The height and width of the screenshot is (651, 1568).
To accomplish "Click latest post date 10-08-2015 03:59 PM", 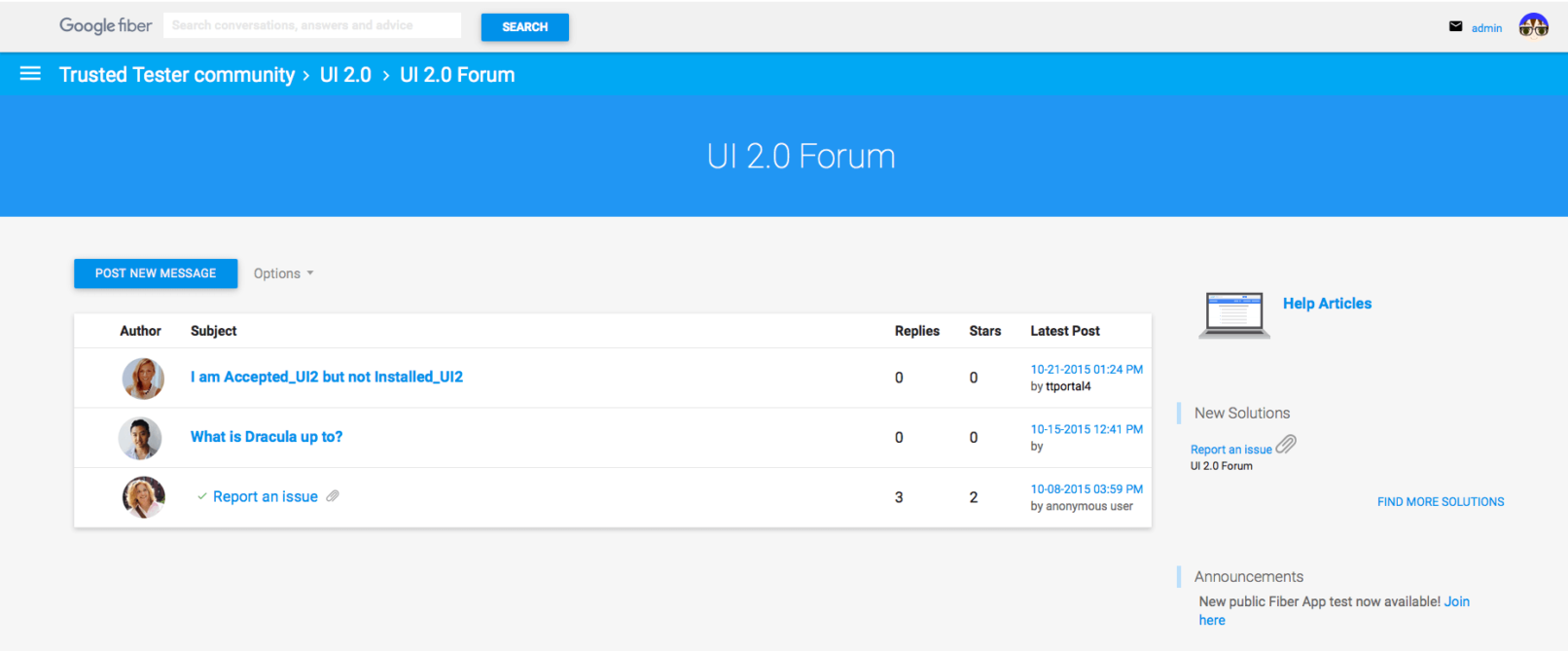I will (x=1087, y=489).
